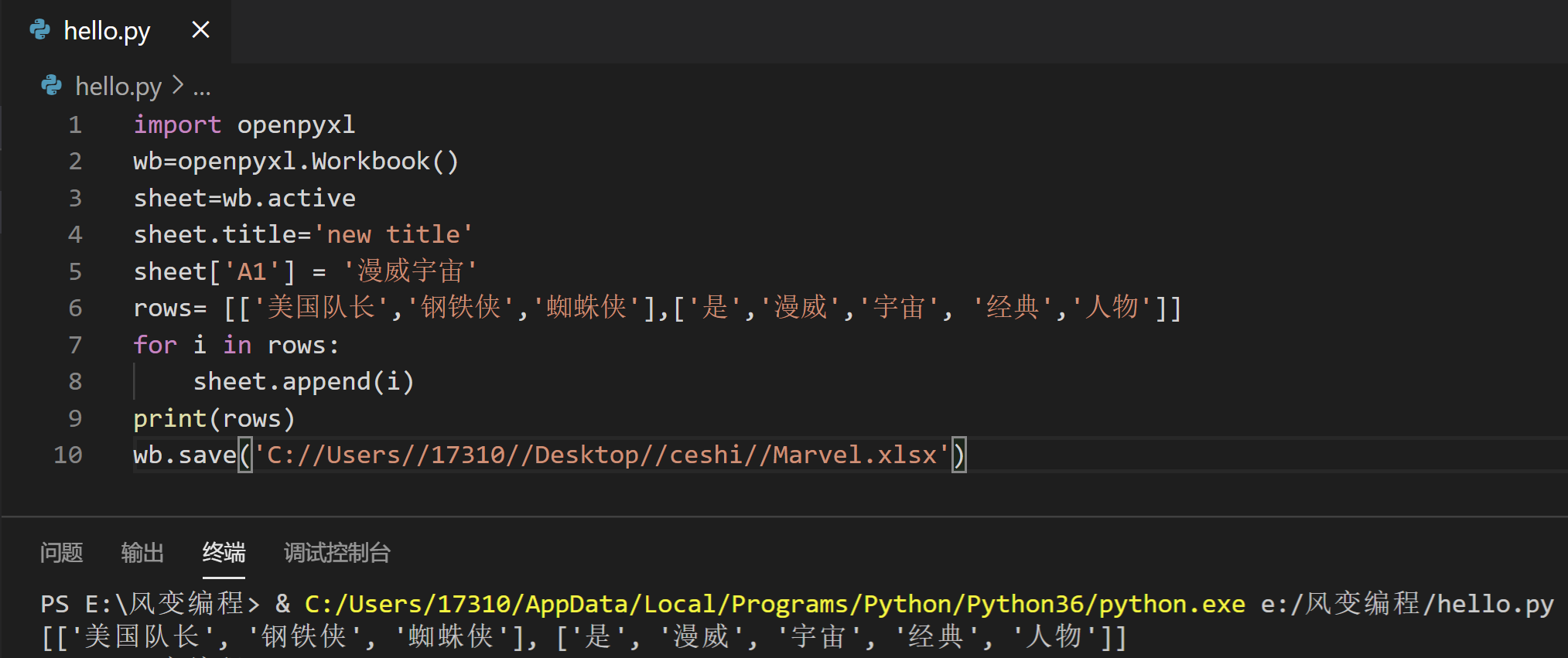
Task: Click '经典' in the rows code line
Action: click(x=1013, y=308)
